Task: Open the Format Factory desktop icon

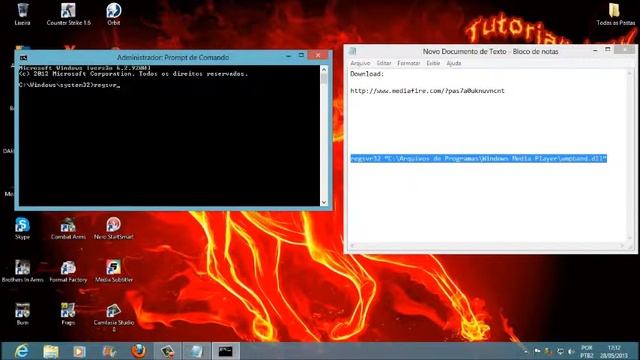Action: tap(68, 271)
